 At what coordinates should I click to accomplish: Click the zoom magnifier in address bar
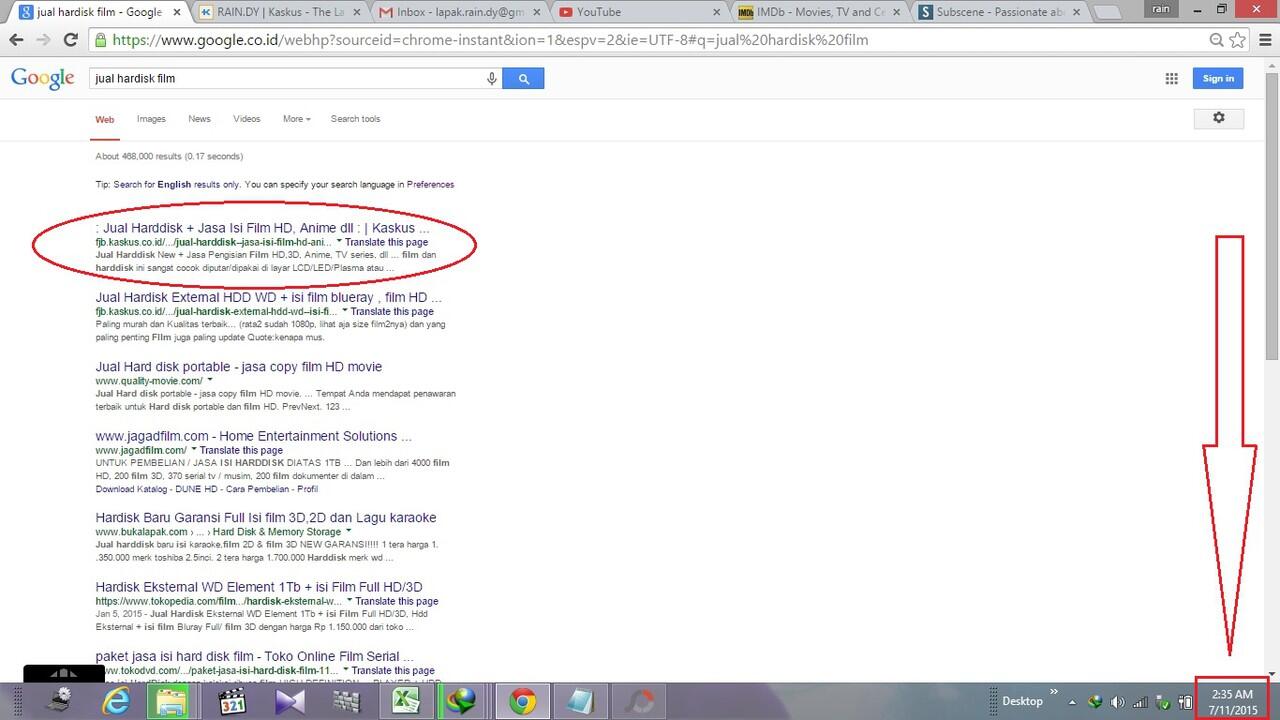coord(1216,40)
